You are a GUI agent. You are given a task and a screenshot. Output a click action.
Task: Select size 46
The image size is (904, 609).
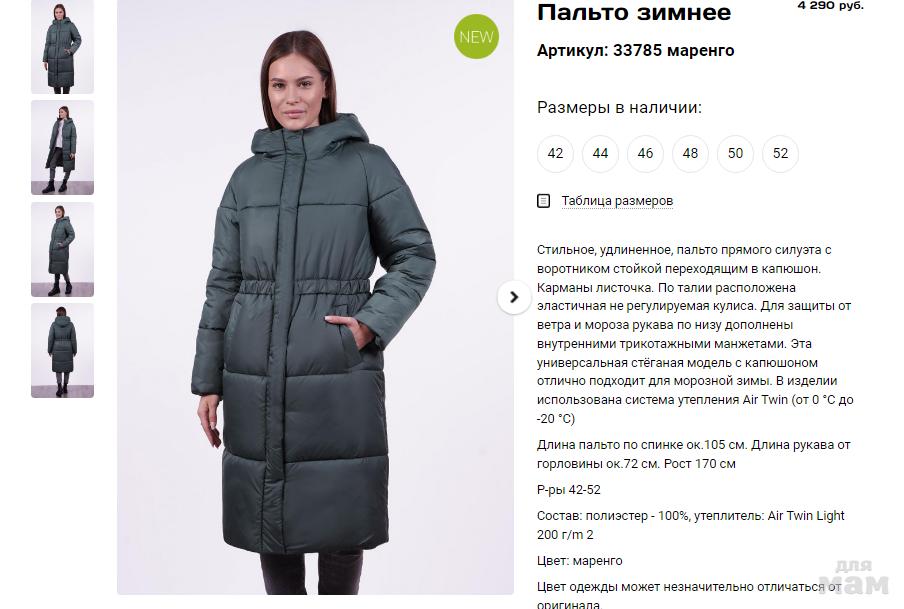coord(645,153)
